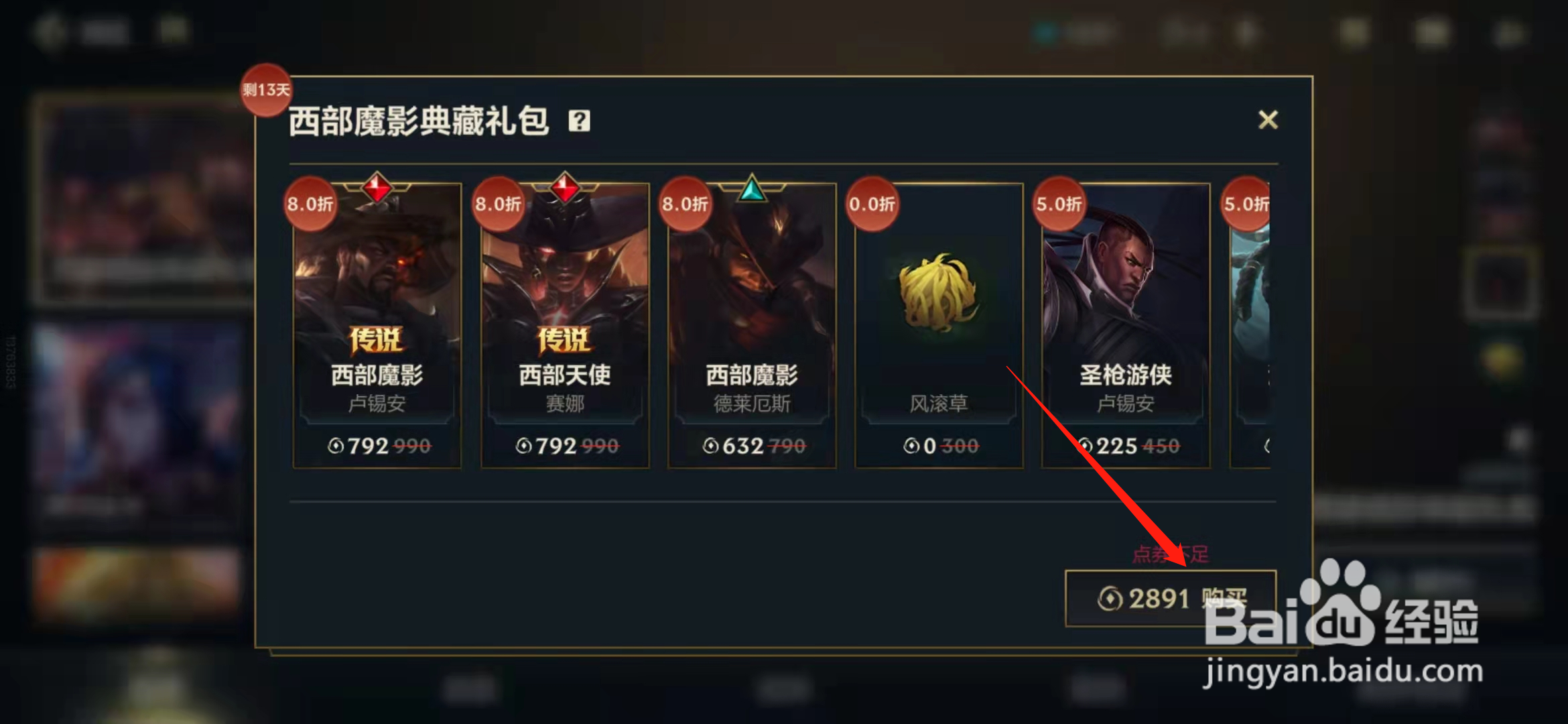The height and width of the screenshot is (724, 1568).
Task: Click the 792 price on 西部天使 card
Action: pyautogui.click(x=556, y=446)
